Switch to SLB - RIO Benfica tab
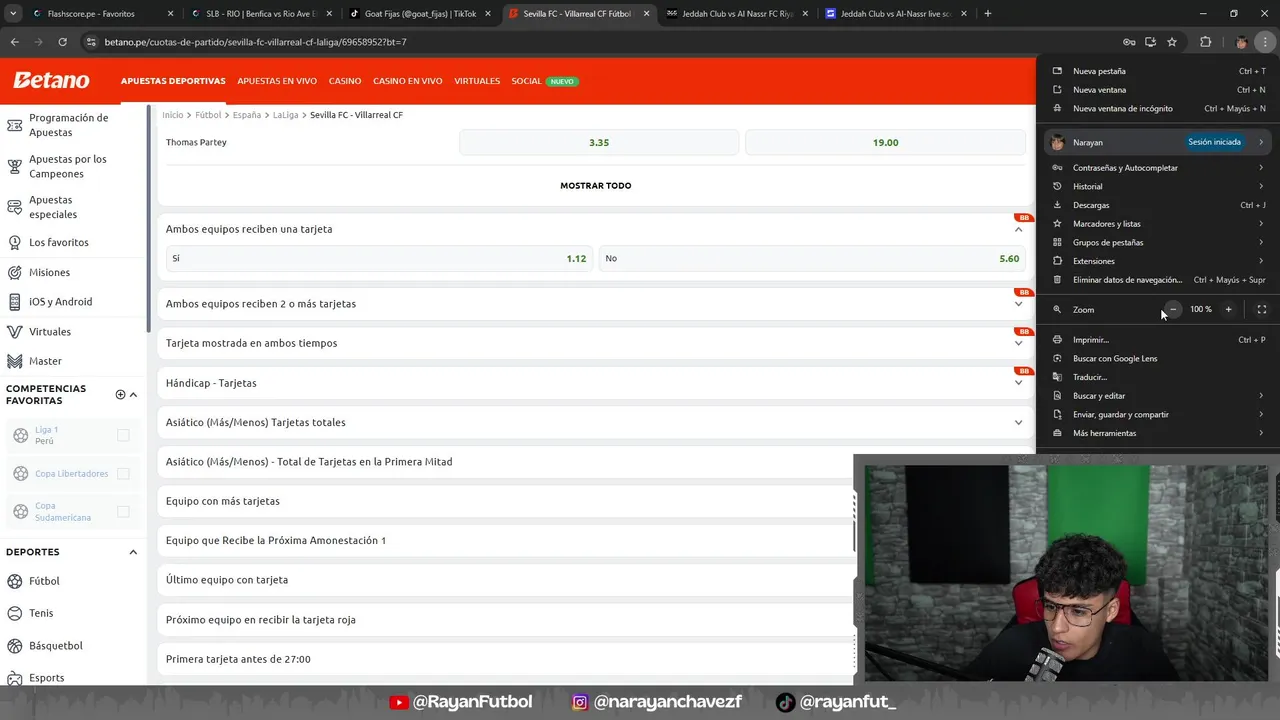 click(x=260, y=14)
